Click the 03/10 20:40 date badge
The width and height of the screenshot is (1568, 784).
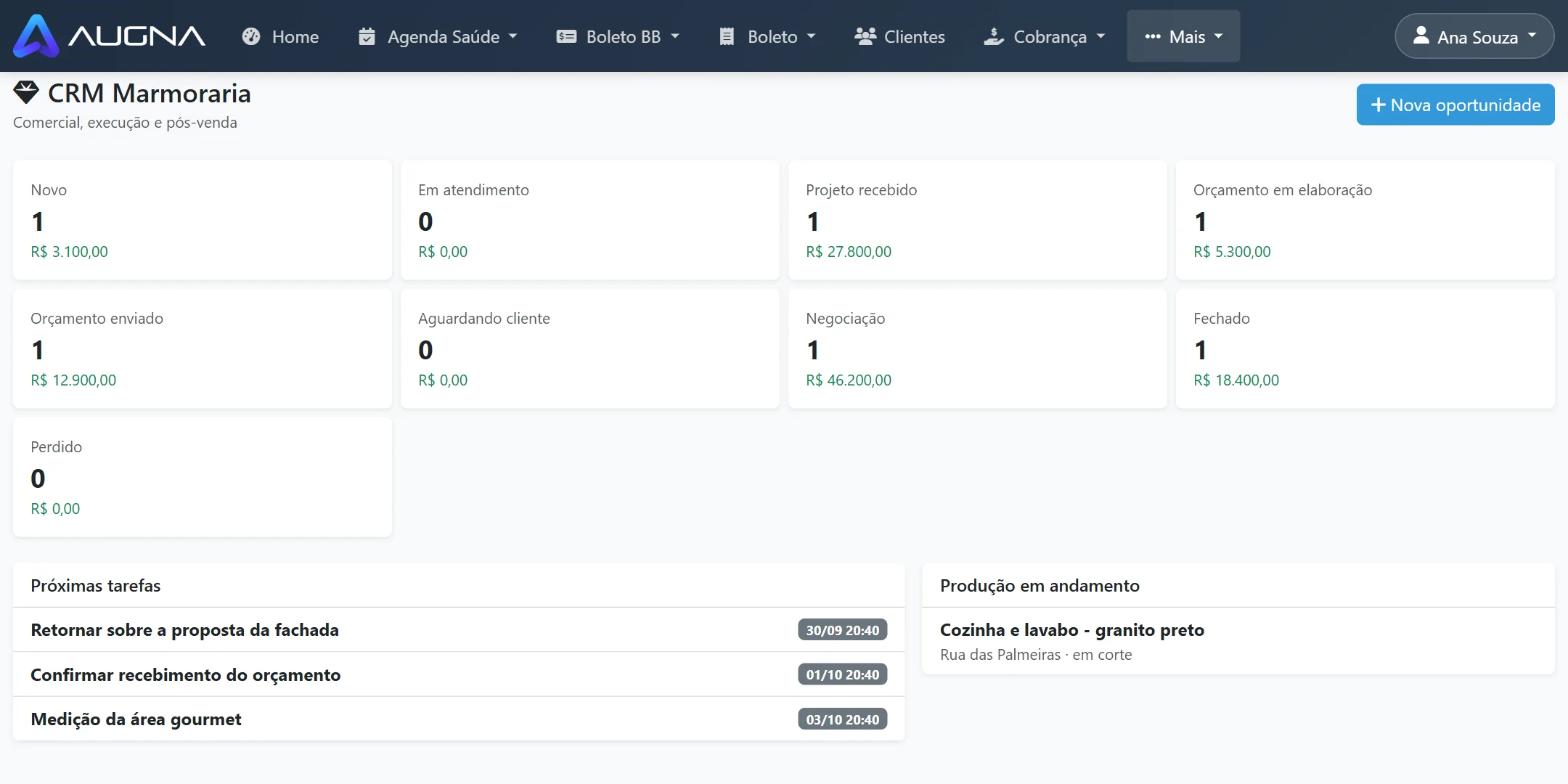[x=842, y=719]
